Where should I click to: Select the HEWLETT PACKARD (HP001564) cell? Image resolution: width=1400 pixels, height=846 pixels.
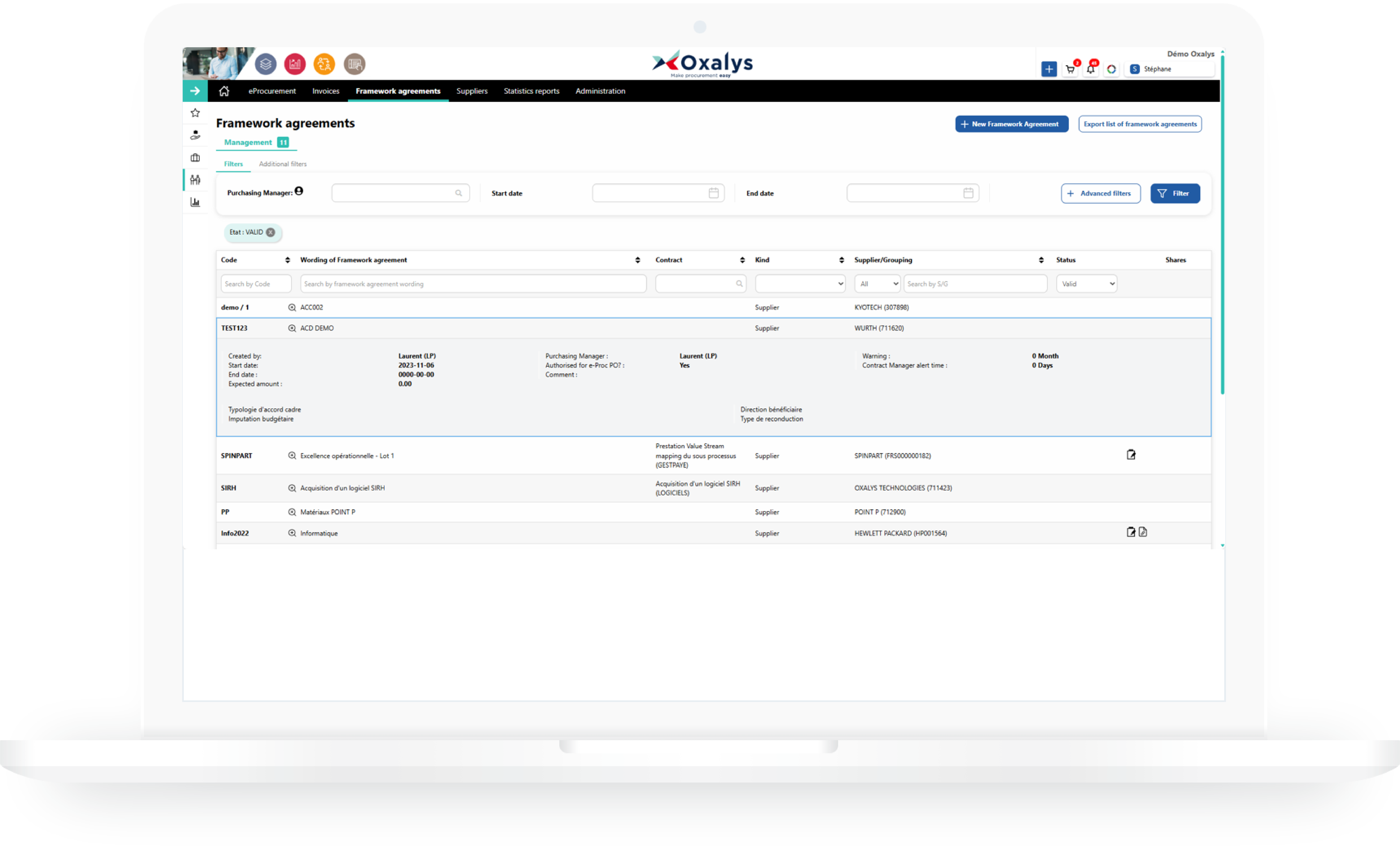(x=901, y=533)
